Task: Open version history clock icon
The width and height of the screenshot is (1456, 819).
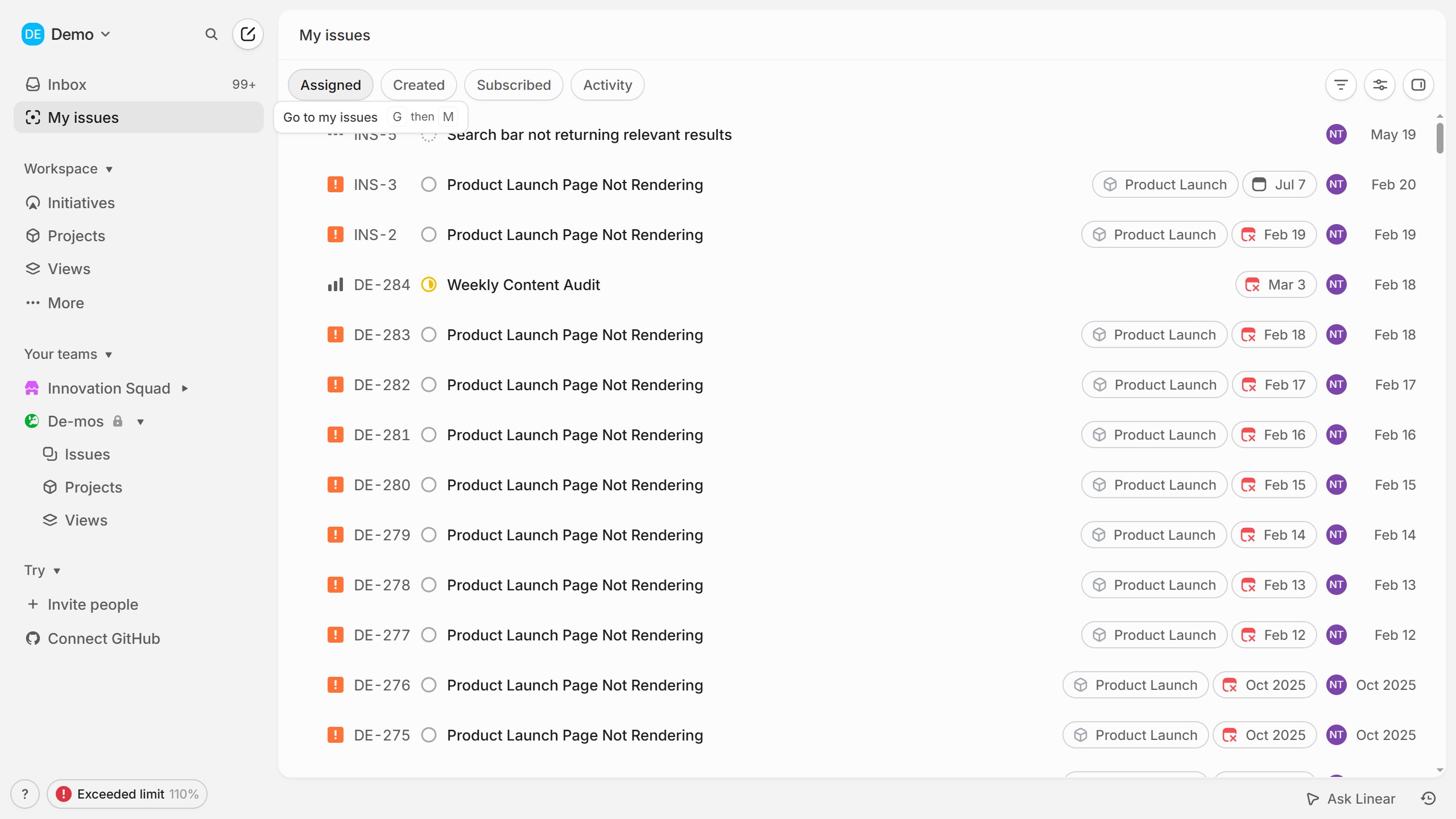Action: (1429, 799)
